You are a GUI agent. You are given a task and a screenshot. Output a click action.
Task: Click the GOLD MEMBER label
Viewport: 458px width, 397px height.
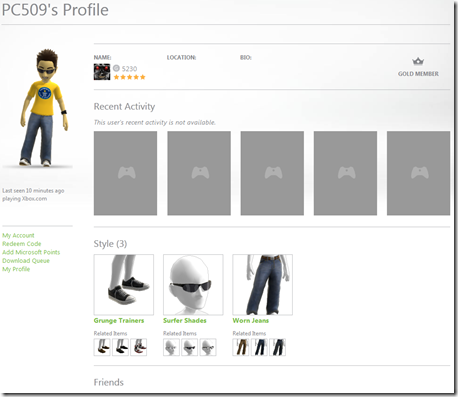point(418,74)
